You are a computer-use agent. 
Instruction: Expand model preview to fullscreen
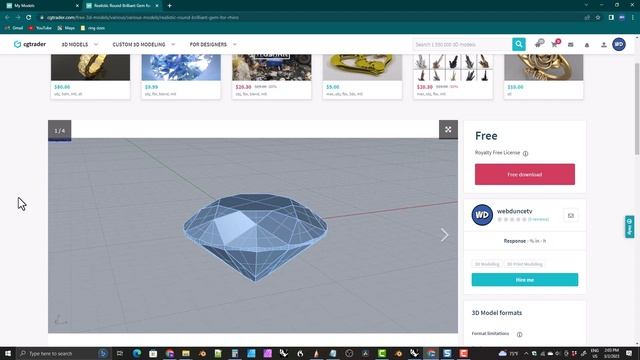[448, 129]
